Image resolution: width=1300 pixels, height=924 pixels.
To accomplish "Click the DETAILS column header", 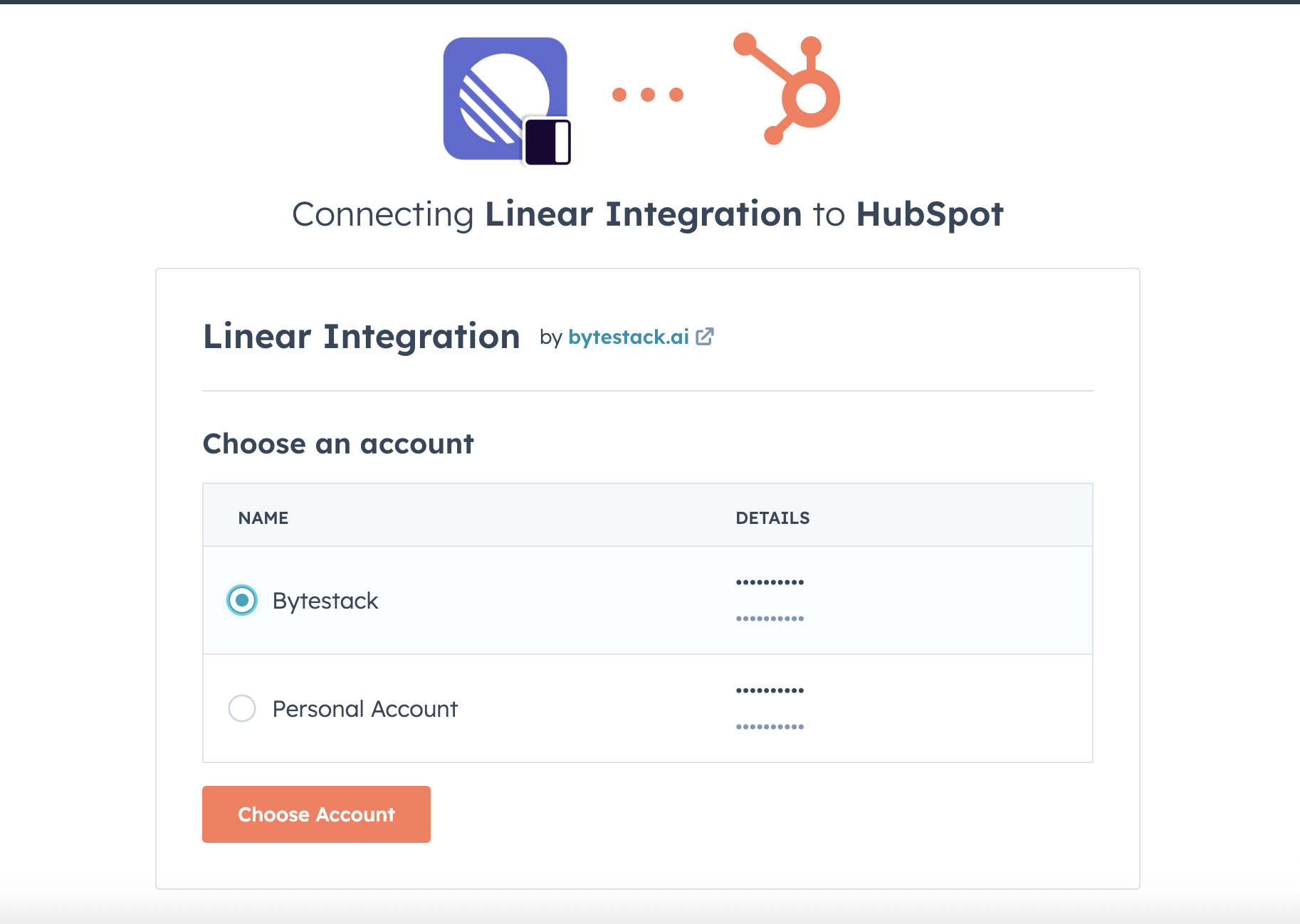I will click(772, 518).
